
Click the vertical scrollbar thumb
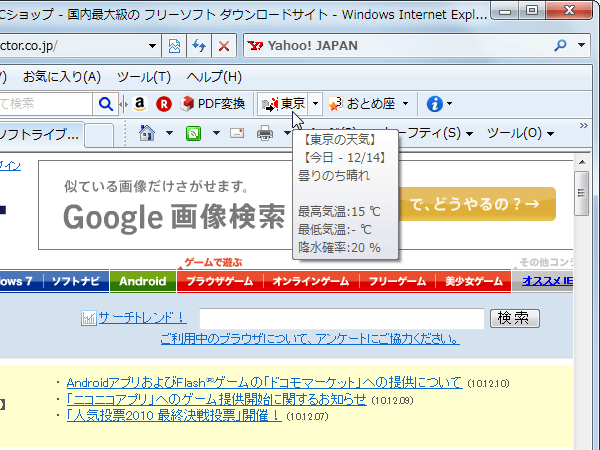click(x=582, y=194)
